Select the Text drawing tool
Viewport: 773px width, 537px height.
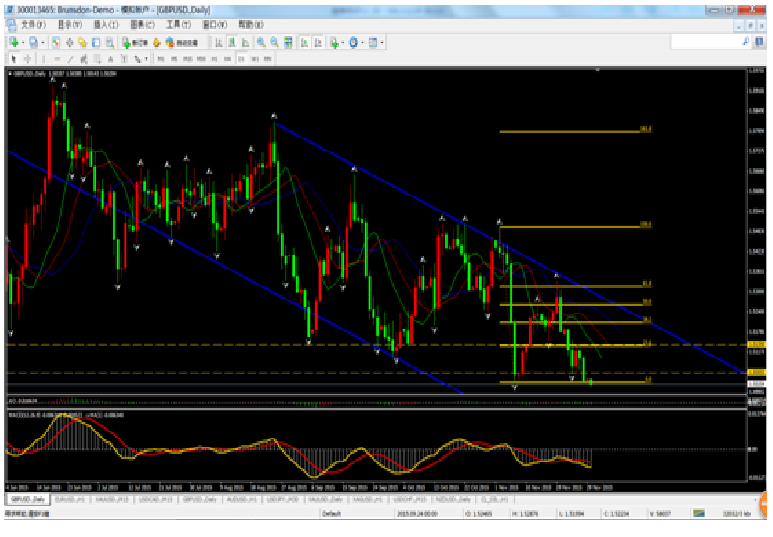tap(110, 59)
